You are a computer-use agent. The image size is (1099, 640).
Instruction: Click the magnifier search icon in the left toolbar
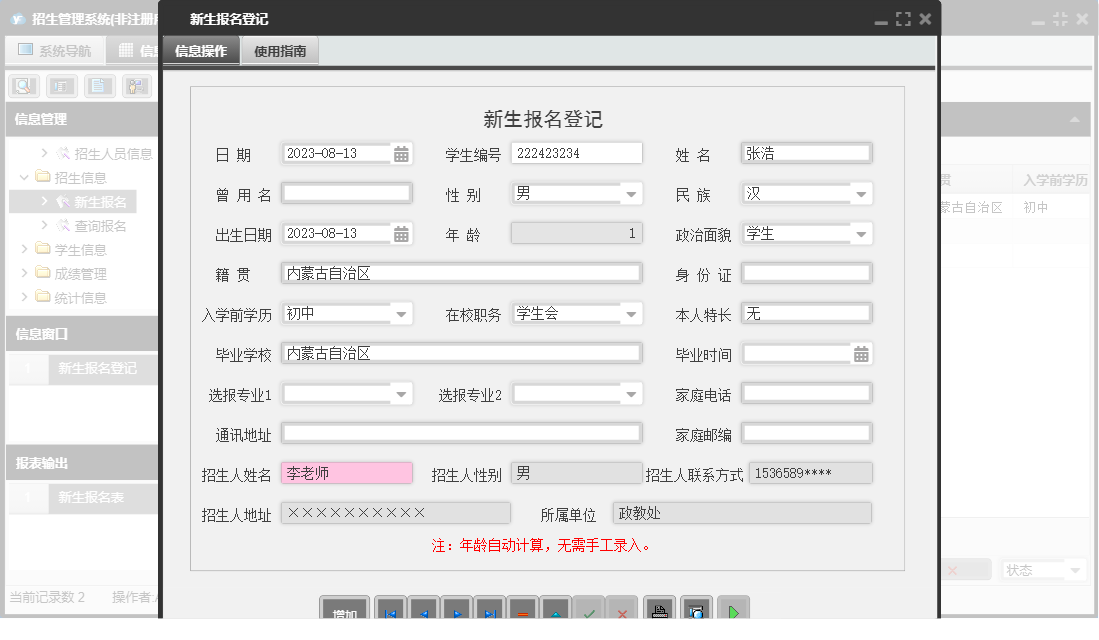point(22,86)
